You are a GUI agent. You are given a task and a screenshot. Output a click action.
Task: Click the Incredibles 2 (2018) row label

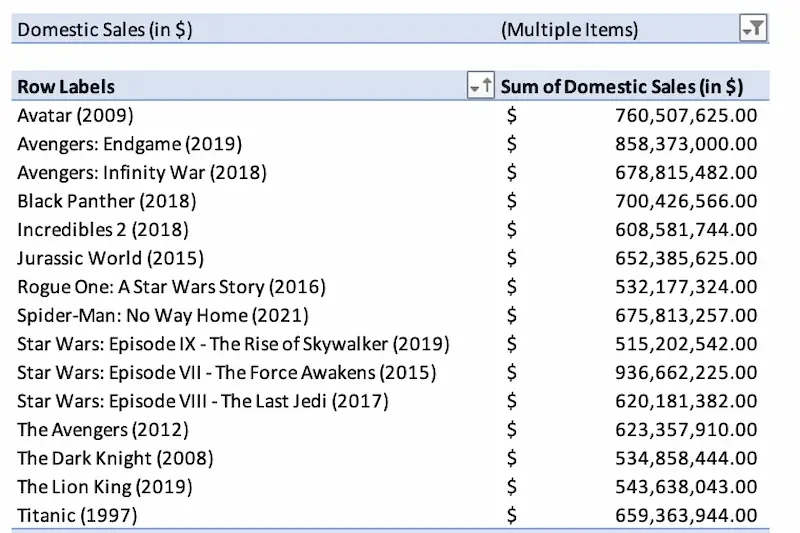(103, 230)
